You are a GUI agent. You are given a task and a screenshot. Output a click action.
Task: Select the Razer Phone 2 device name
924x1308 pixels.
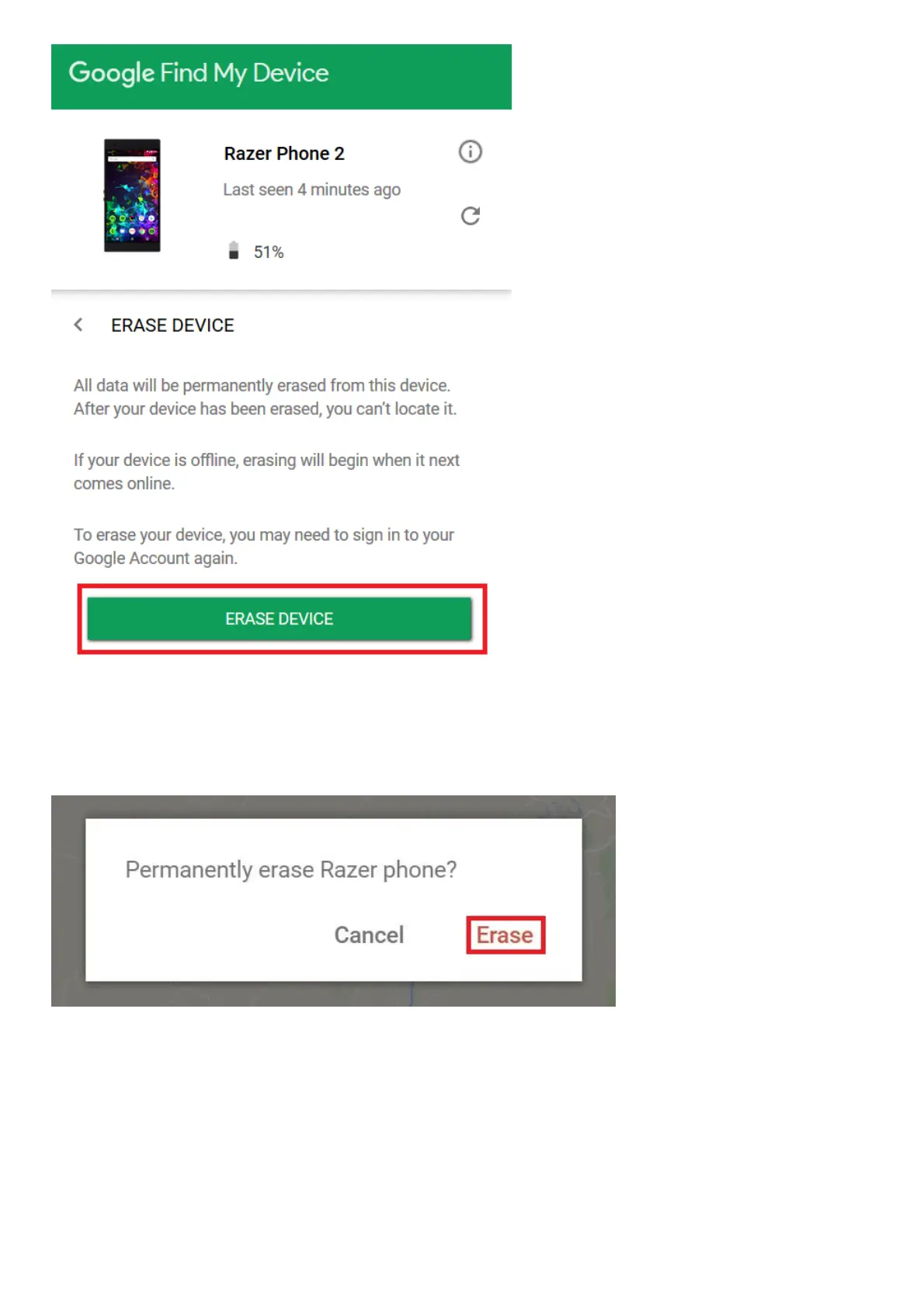tap(284, 154)
